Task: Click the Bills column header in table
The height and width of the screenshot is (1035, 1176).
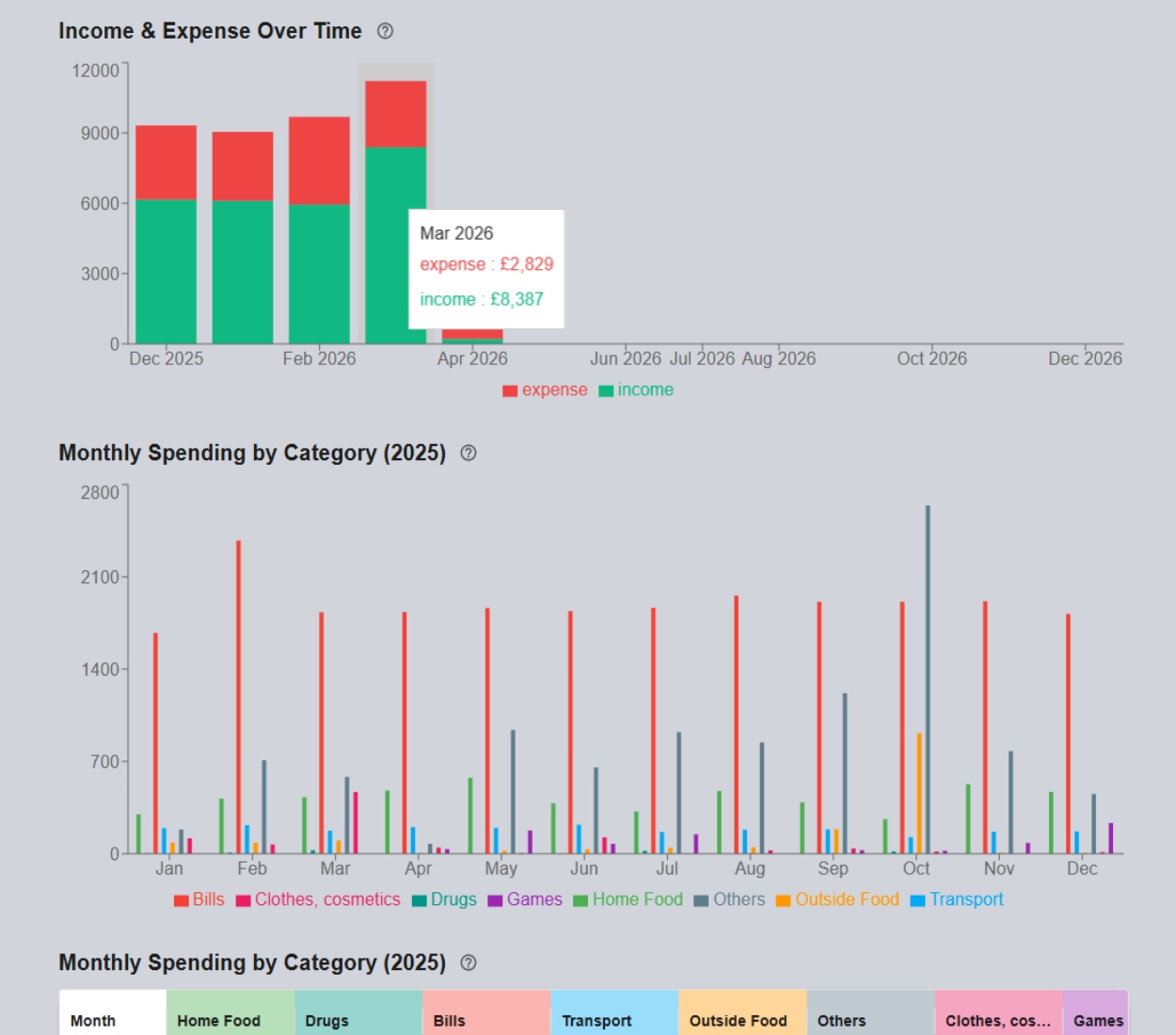Action: tap(486, 1013)
